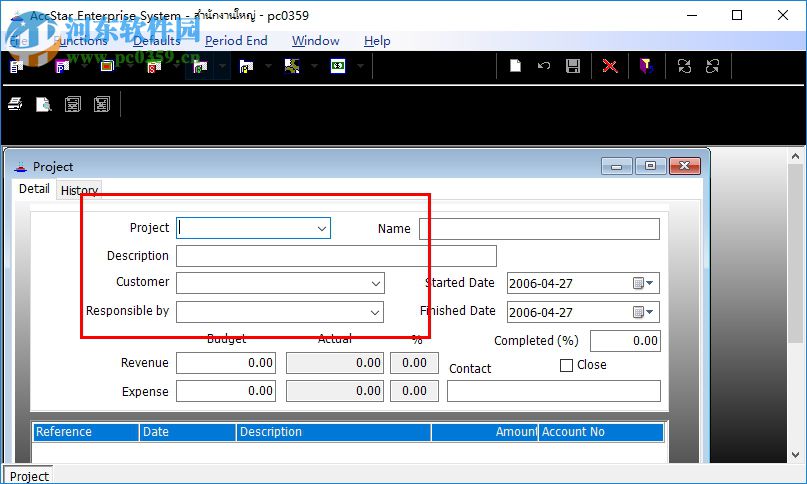The width and height of the screenshot is (807, 484).
Task: Click the red screen toolbar icon
Action: [107, 66]
